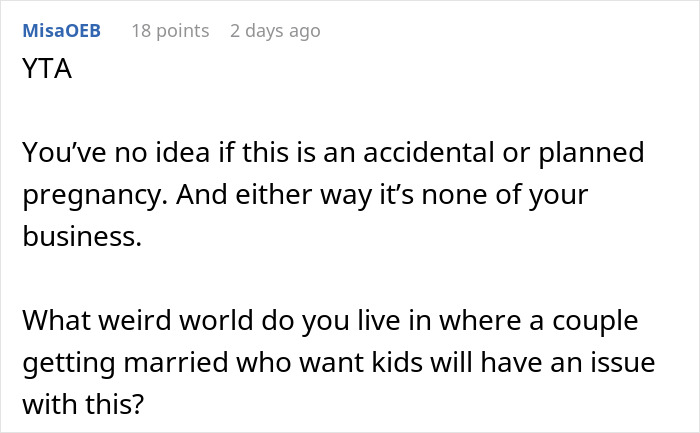Image resolution: width=700 pixels, height=433 pixels.
Task: Open the MisaOEB user profile link
Action: [61, 31]
